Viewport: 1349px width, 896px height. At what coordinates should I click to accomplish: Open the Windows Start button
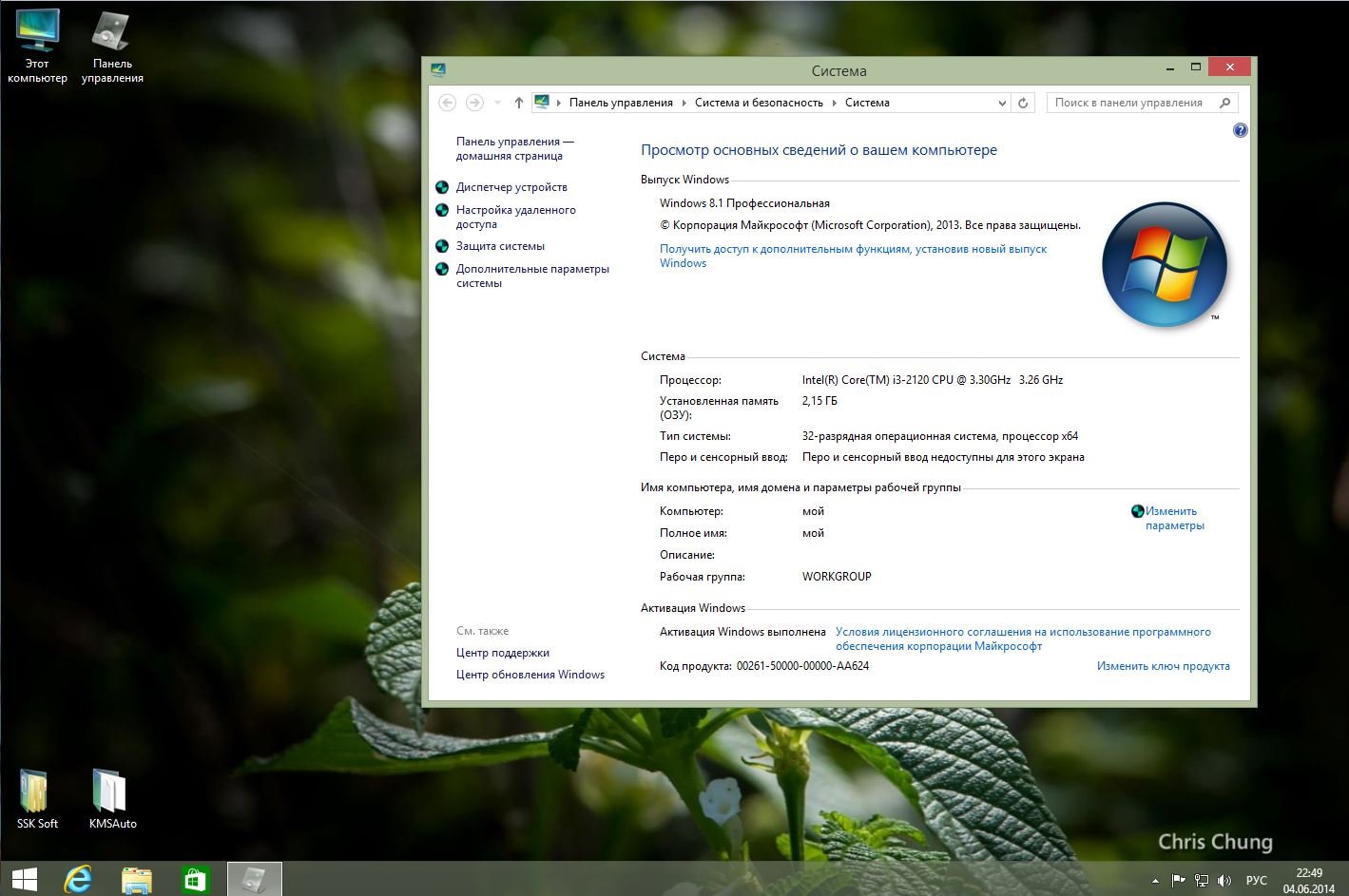[24, 879]
